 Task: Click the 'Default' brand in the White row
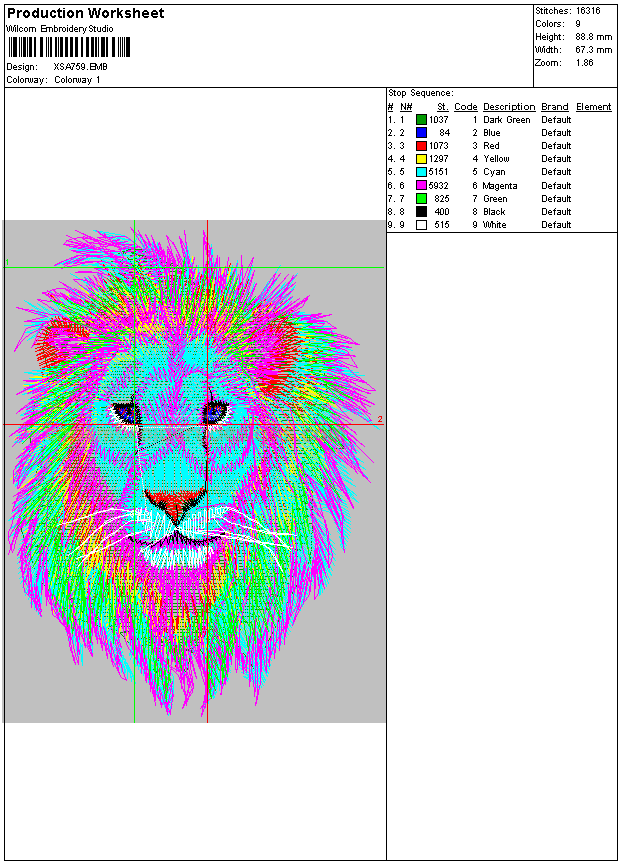[556, 225]
